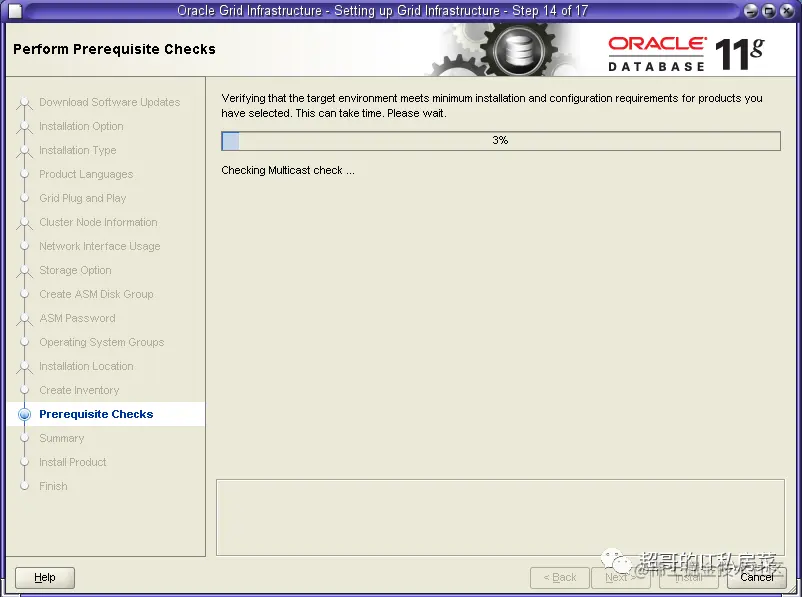Click the Perform Prerequisite Checks heading
The width and height of the screenshot is (802, 597).
click(x=114, y=49)
